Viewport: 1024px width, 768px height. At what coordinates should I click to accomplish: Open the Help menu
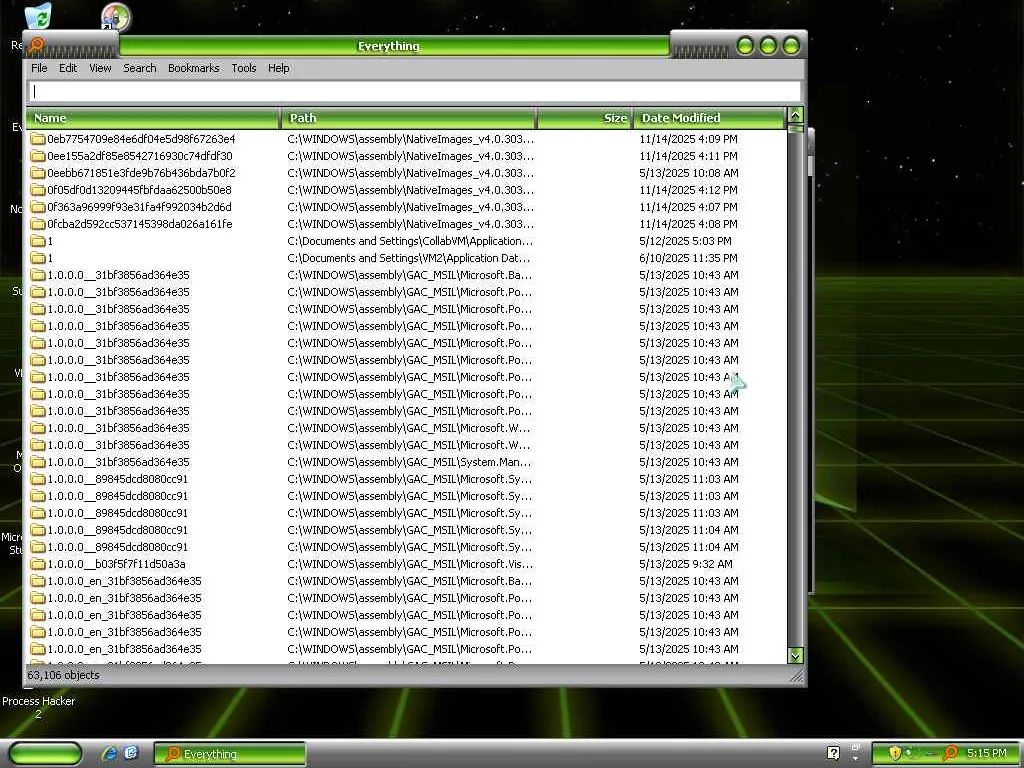coord(278,68)
